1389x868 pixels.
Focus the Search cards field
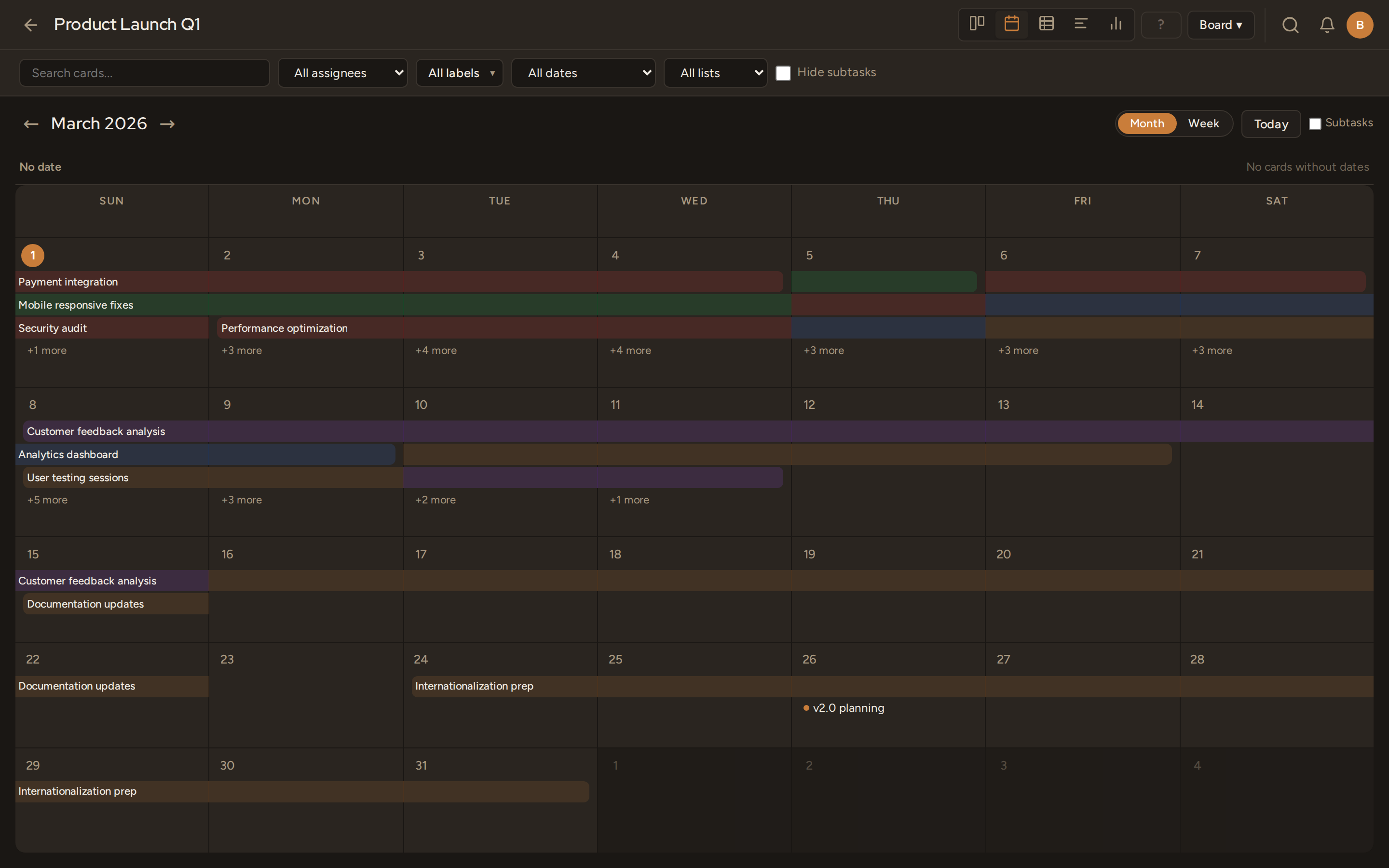[x=145, y=73]
